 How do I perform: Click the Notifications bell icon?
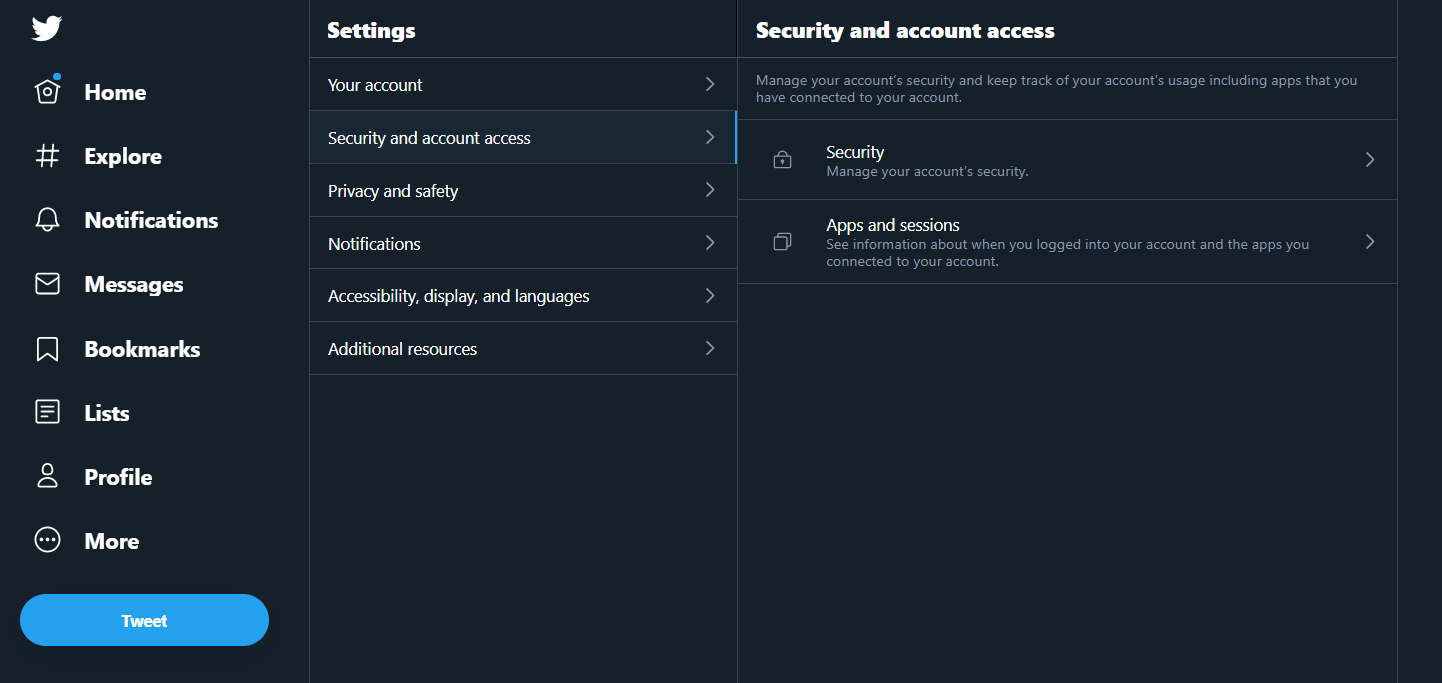(47, 220)
